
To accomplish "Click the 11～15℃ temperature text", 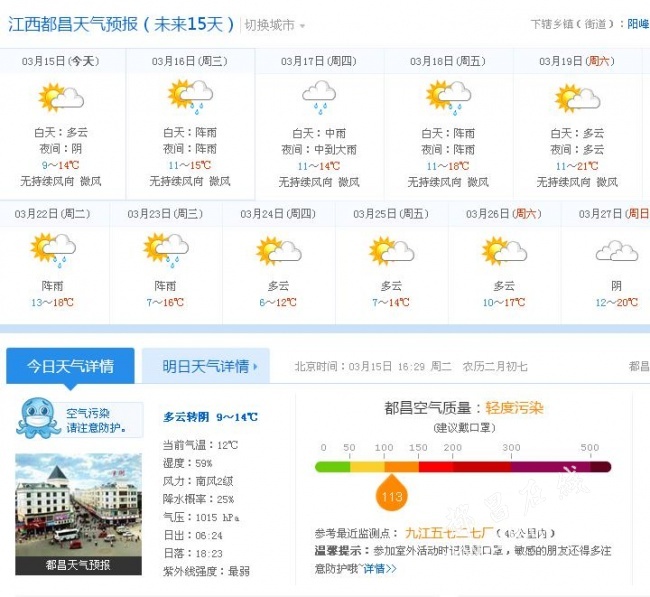I will [189, 165].
